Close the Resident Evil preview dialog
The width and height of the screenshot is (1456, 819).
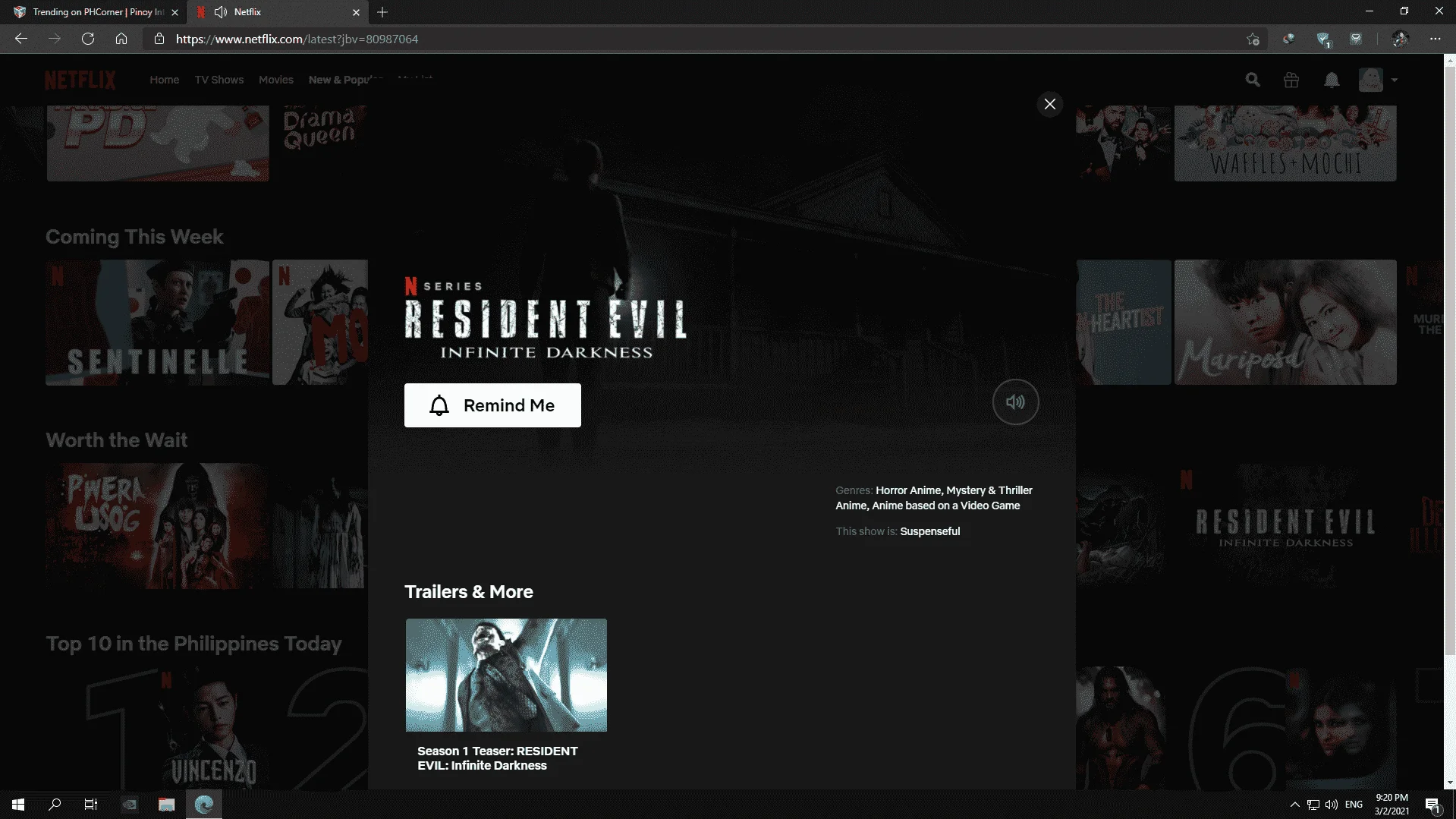tap(1049, 104)
